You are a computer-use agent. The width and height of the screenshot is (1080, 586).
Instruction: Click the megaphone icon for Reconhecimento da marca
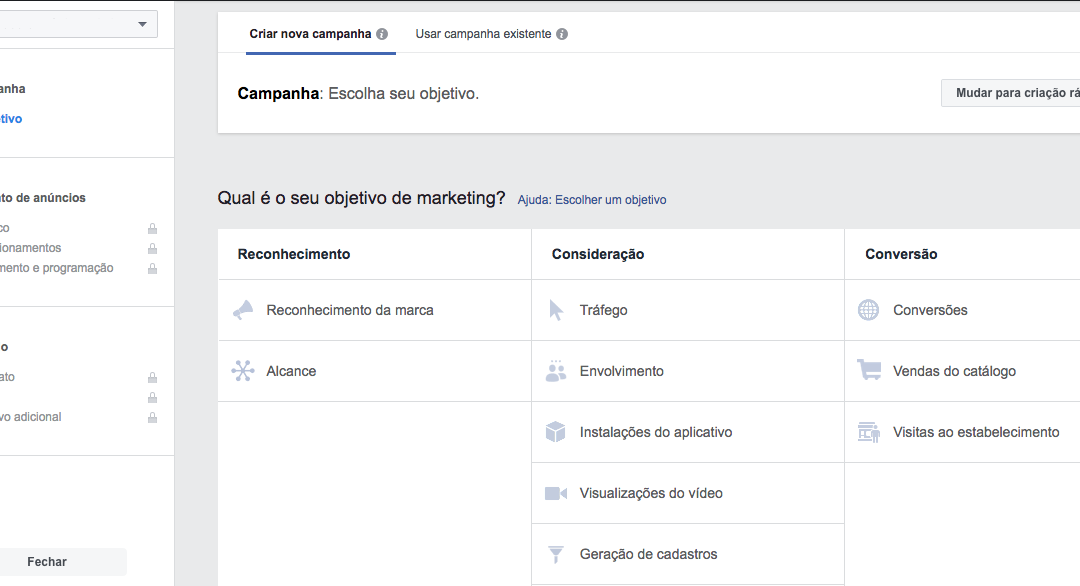point(243,311)
